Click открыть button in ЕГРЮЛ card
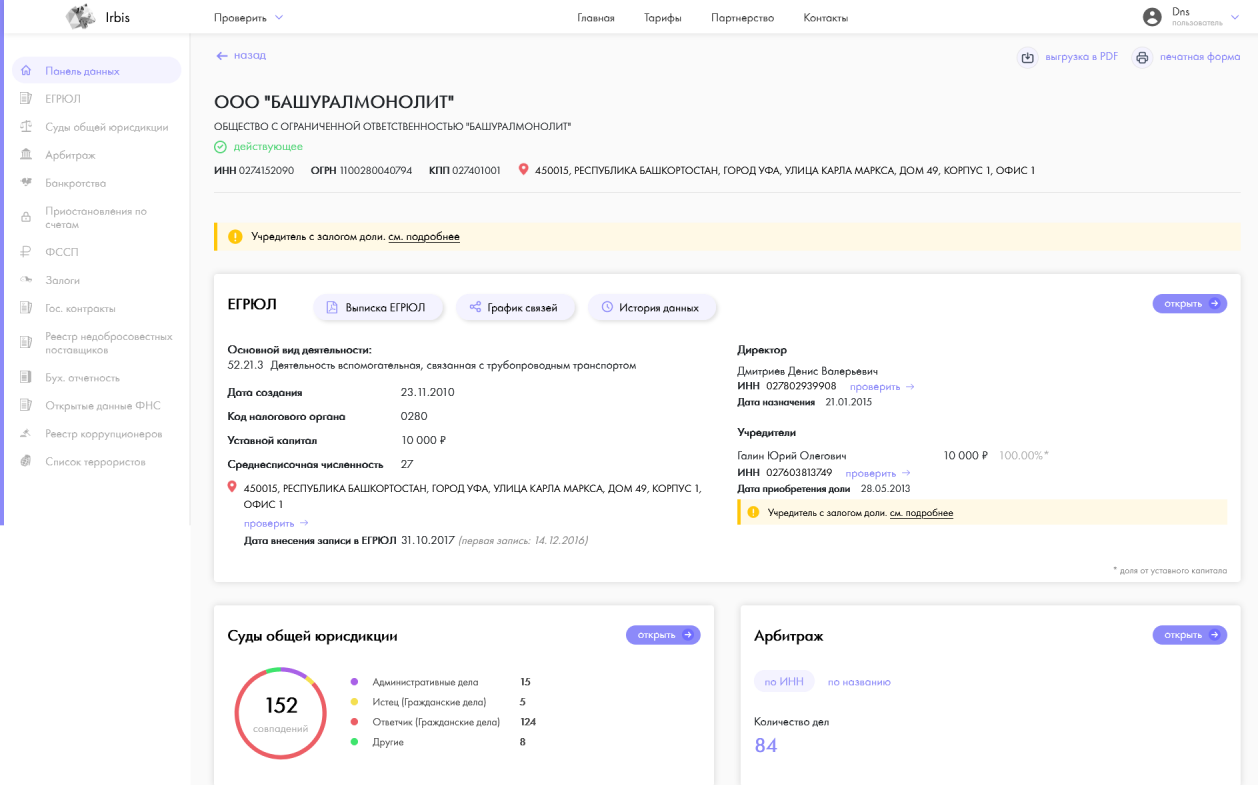The image size is (1258, 785). 1189,304
